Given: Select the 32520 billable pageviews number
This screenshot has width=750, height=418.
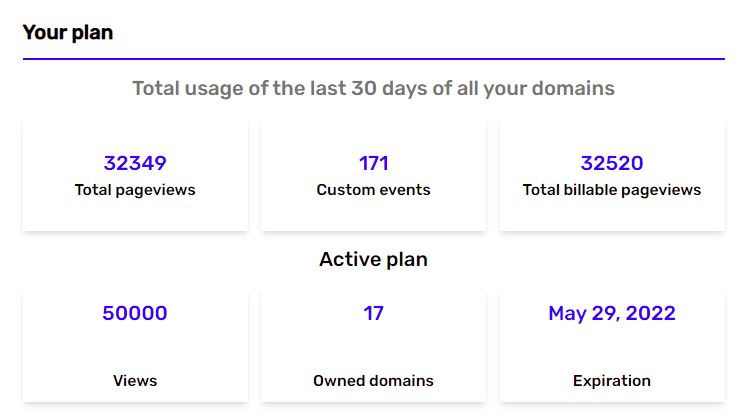Looking at the screenshot, I should [612, 163].
